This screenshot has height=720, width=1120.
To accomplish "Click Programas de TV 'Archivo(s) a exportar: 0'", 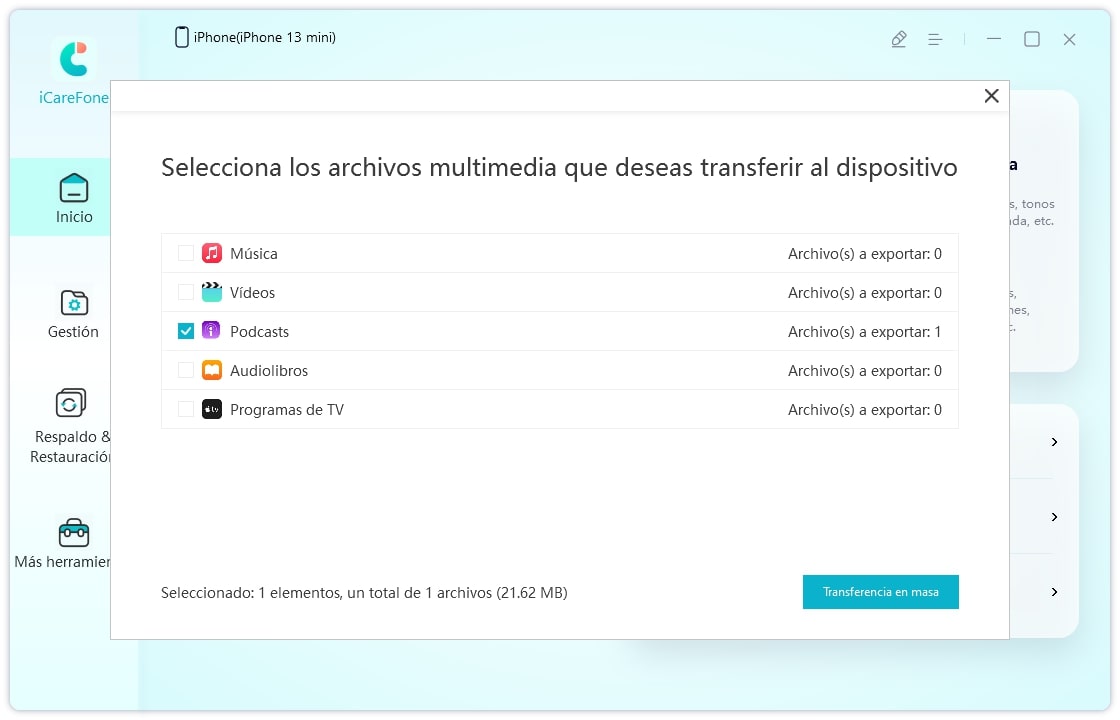I will point(864,410).
